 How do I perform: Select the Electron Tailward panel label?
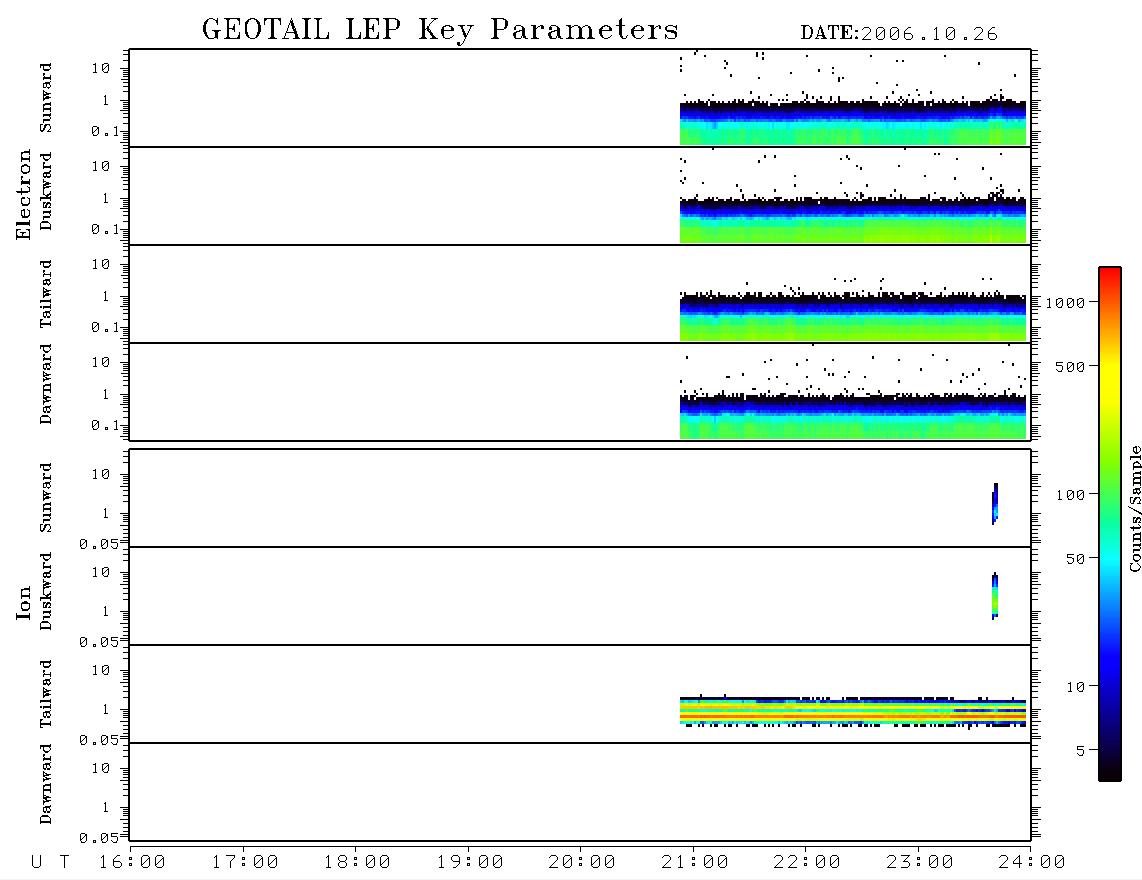tap(46, 294)
